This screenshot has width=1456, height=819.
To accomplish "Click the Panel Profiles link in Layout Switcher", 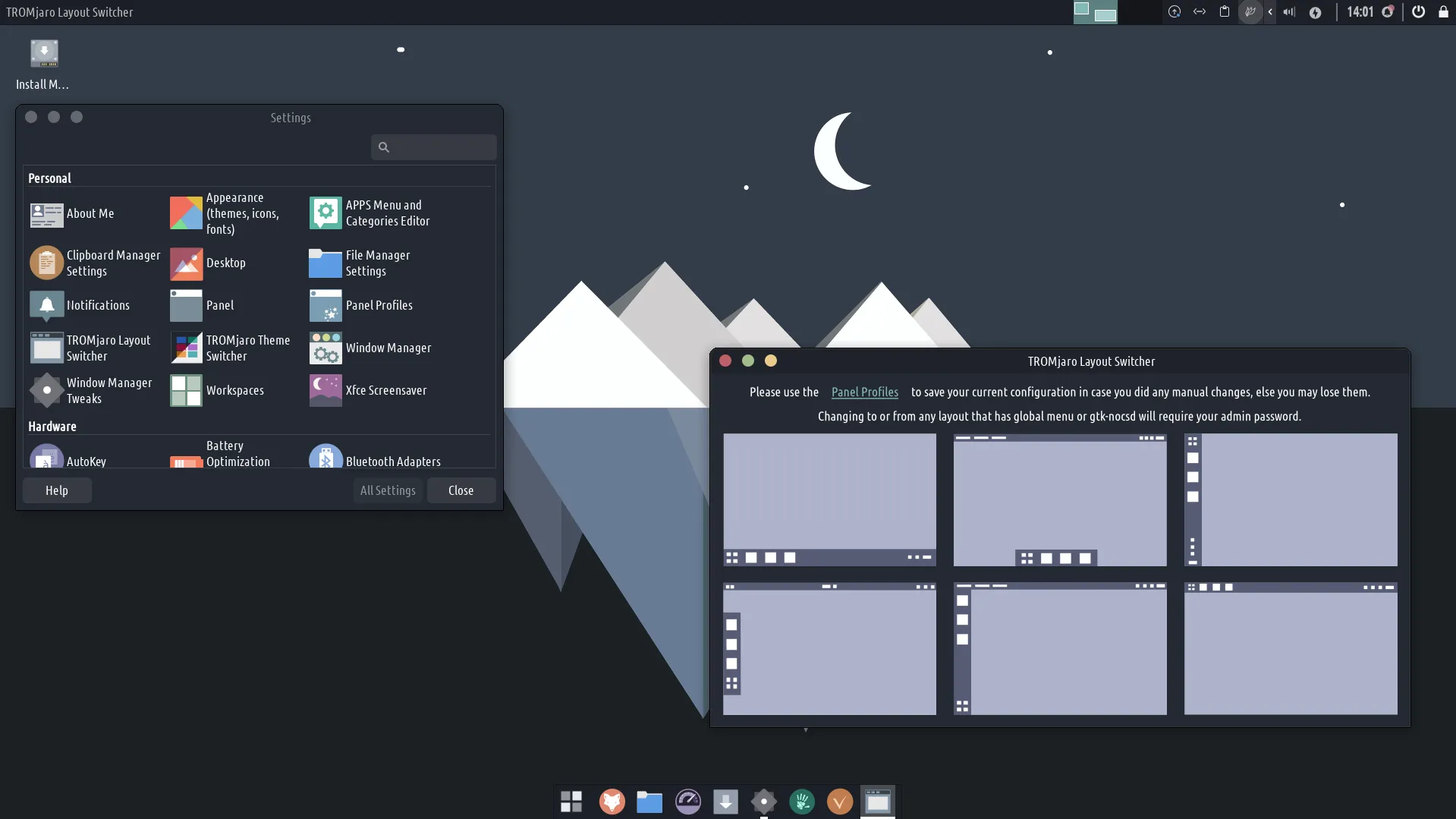I will click(864, 392).
